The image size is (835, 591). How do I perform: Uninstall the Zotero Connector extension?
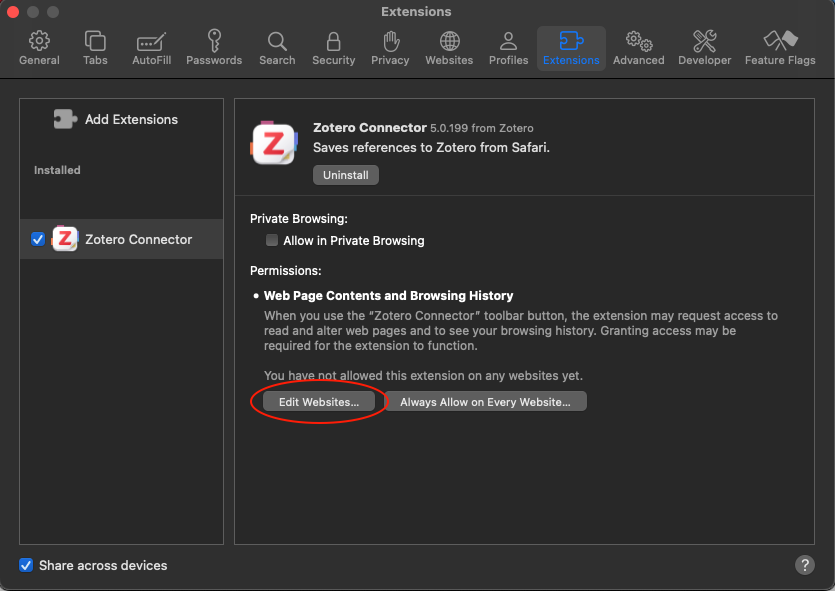[346, 175]
